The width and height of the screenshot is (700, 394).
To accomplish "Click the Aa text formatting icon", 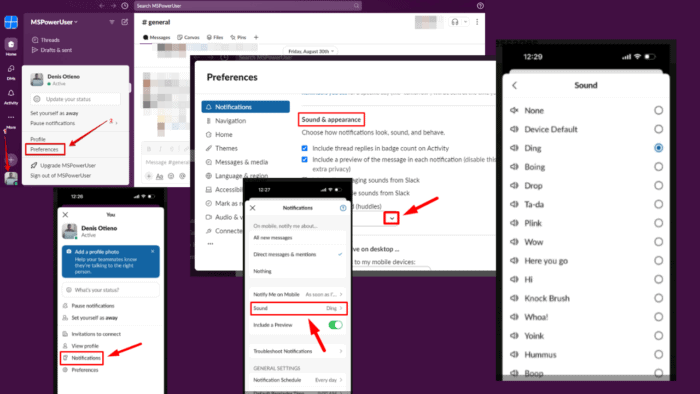I will coord(159,176).
